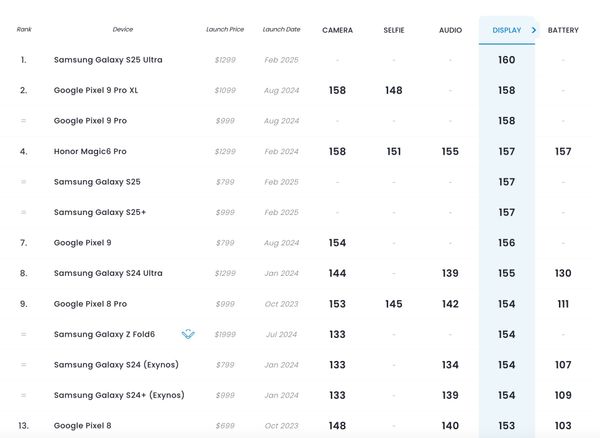The width and height of the screenshot is (600, 438).
Task: Click the foldable icon beside Galaxy Z Fold6
Action: tap(188, 334)
